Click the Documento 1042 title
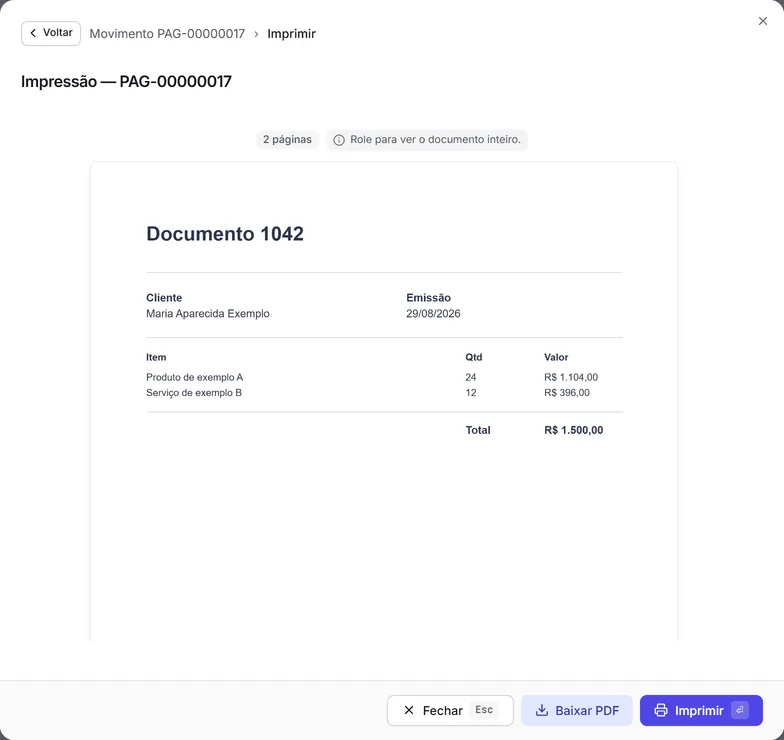This screenshot has width=784, height=740. click(x=225, y=234)
